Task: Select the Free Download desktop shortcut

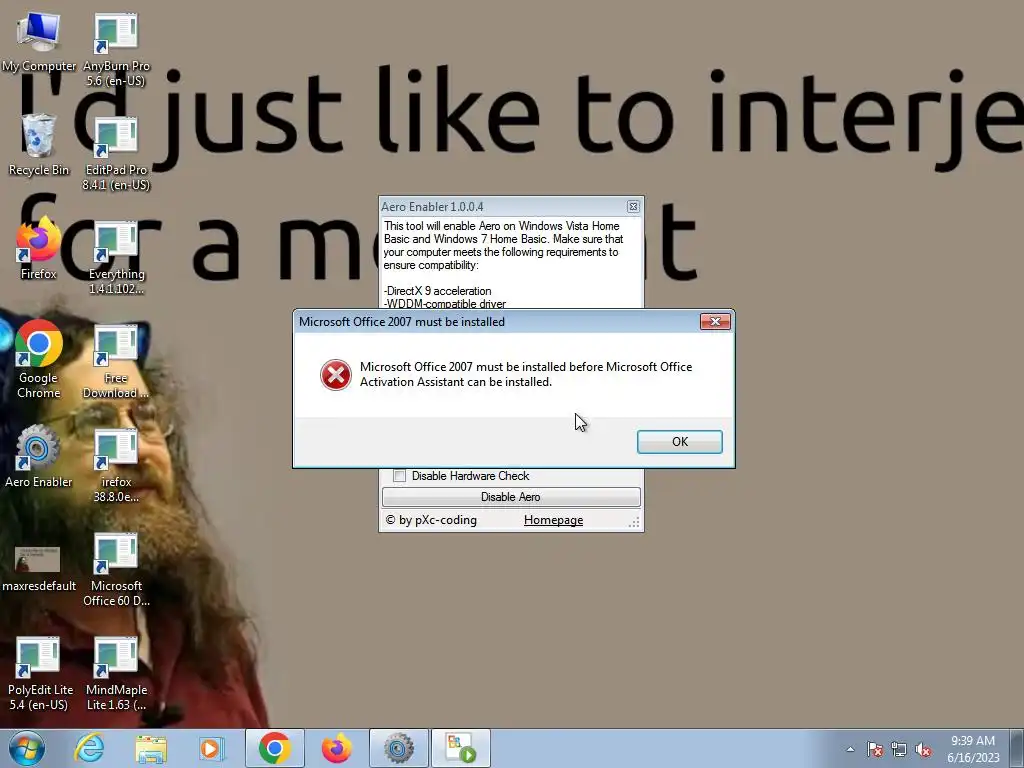Action: click(x=116, y=361)
